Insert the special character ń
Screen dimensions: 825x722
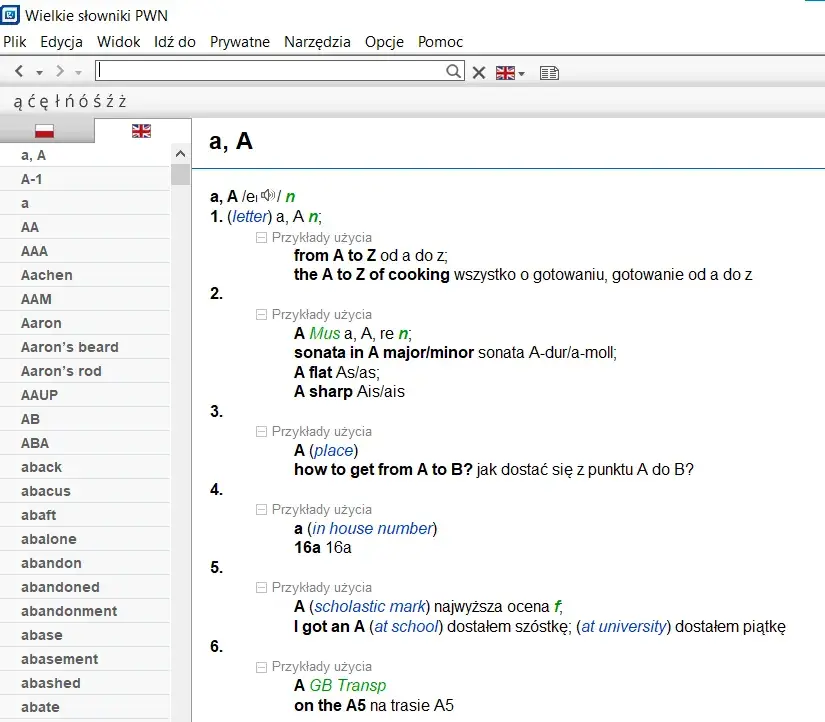point(69,101)
